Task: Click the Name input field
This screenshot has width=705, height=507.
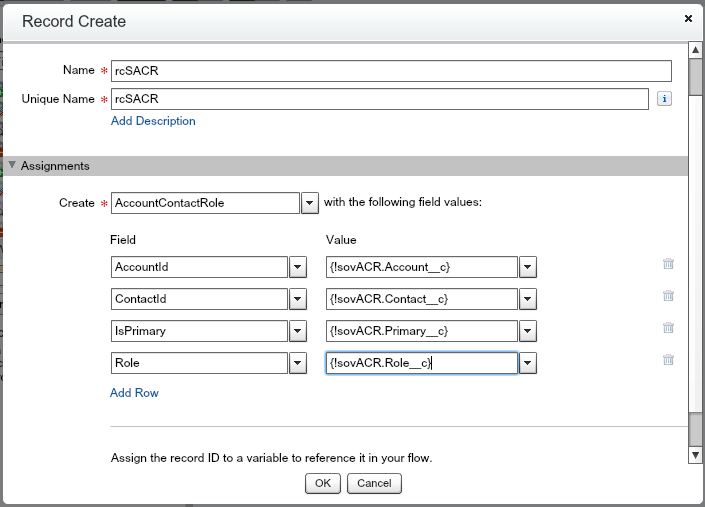Action: click(x=390, y=70)
